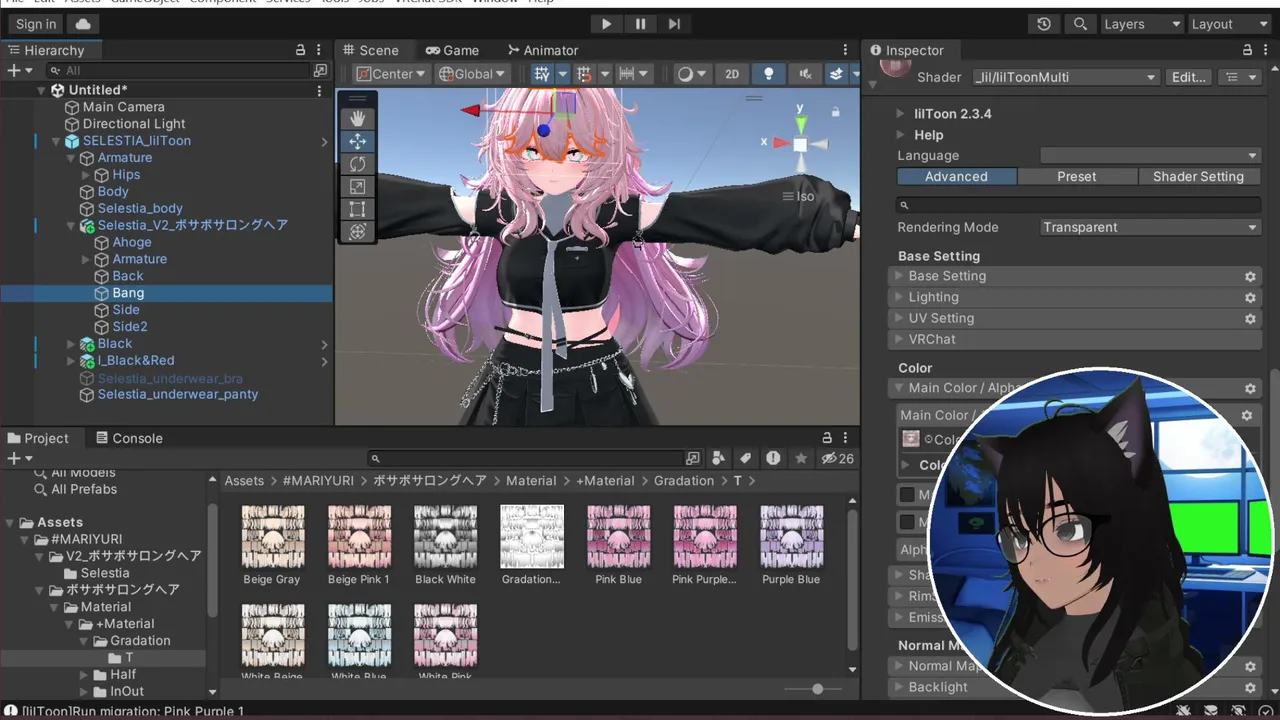Open the Global rotation dropdown
The width and height of the screenshot is (1280, 720).
tap(473, 74)
